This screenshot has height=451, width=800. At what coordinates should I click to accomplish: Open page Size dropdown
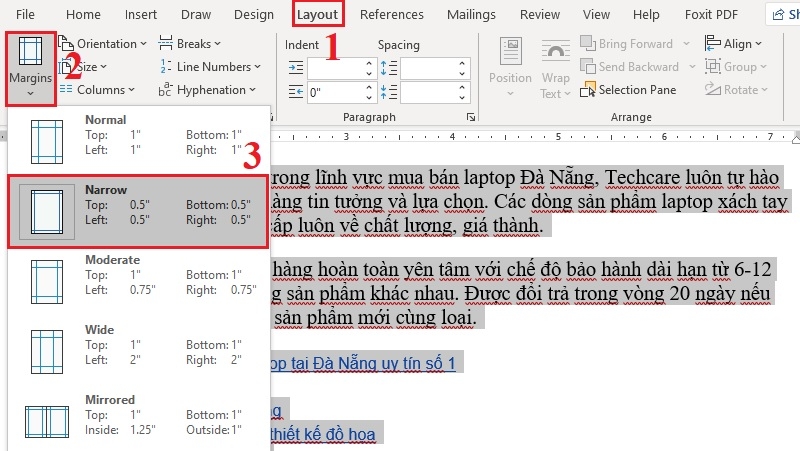(83, 67)
